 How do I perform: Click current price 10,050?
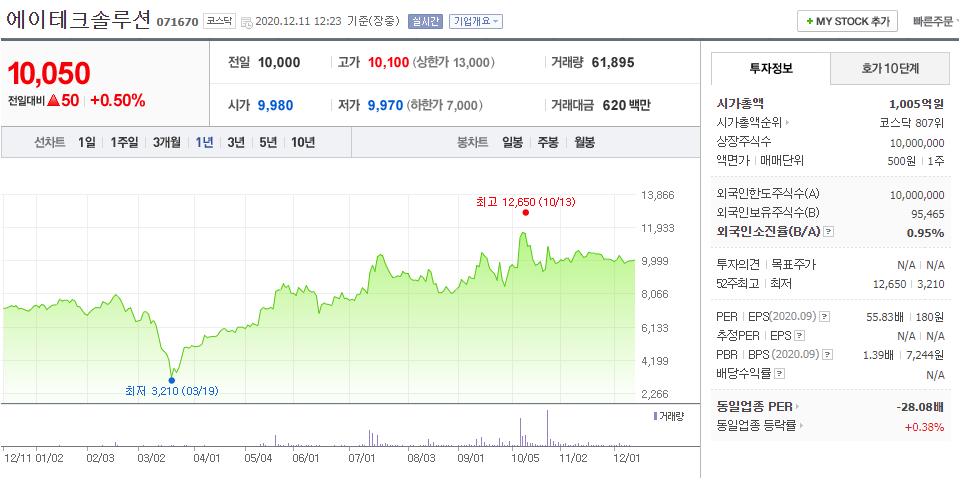click(x=49, y=74)
